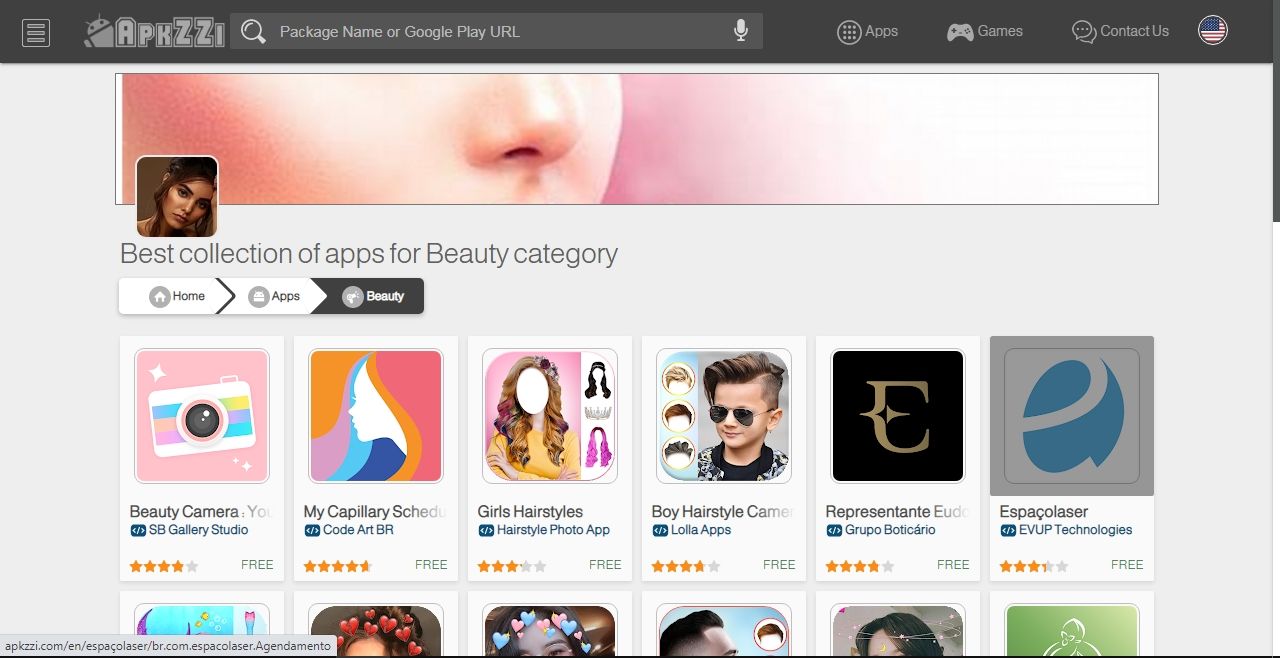Open Espaçolaser app icon
This screenshot has height=658, width=1280.
[1072, 416]
